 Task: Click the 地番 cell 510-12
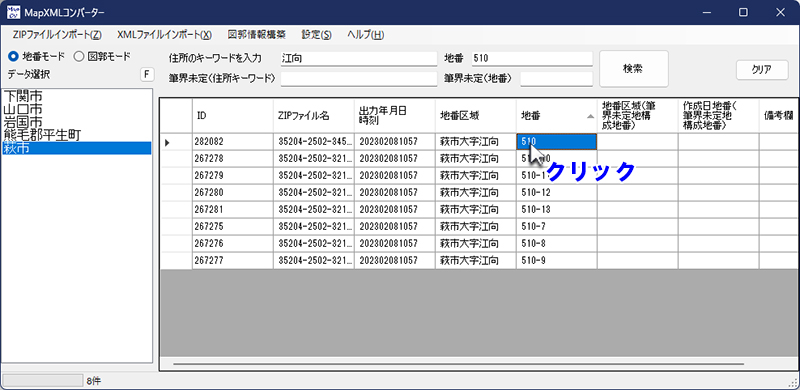pos(557,192)
